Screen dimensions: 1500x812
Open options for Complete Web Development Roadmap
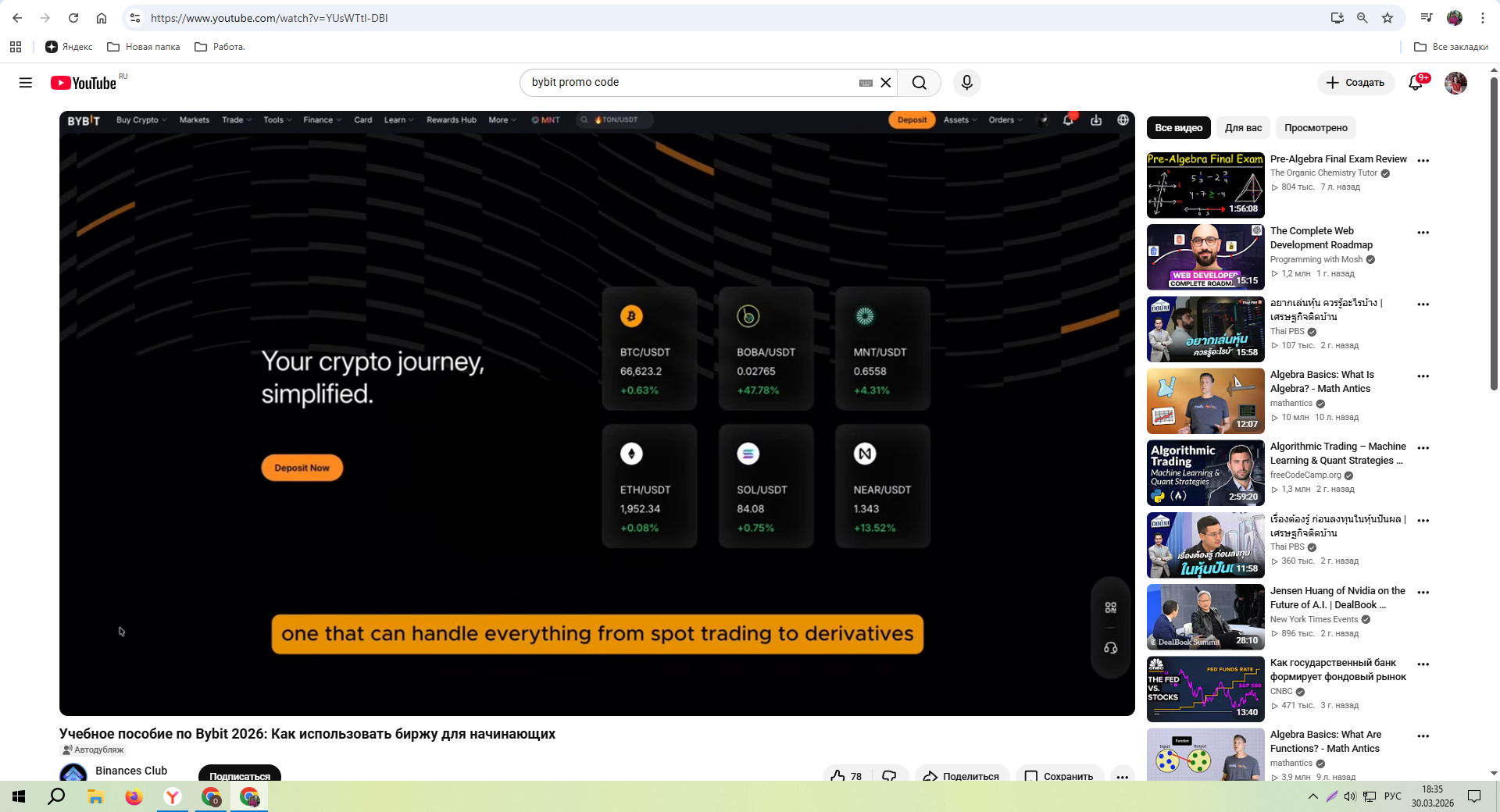click(1423, 233)
